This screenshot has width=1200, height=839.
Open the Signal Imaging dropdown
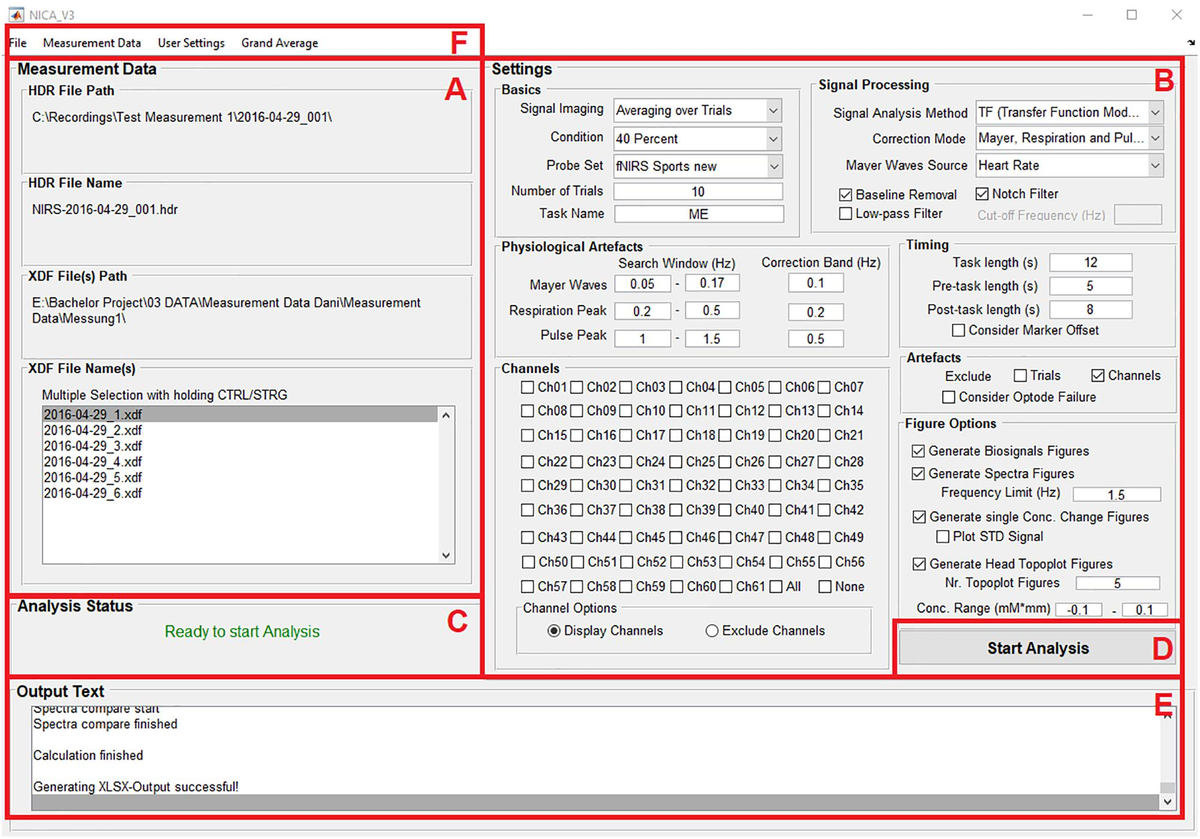pyautogui.click(x=773, y=110)
